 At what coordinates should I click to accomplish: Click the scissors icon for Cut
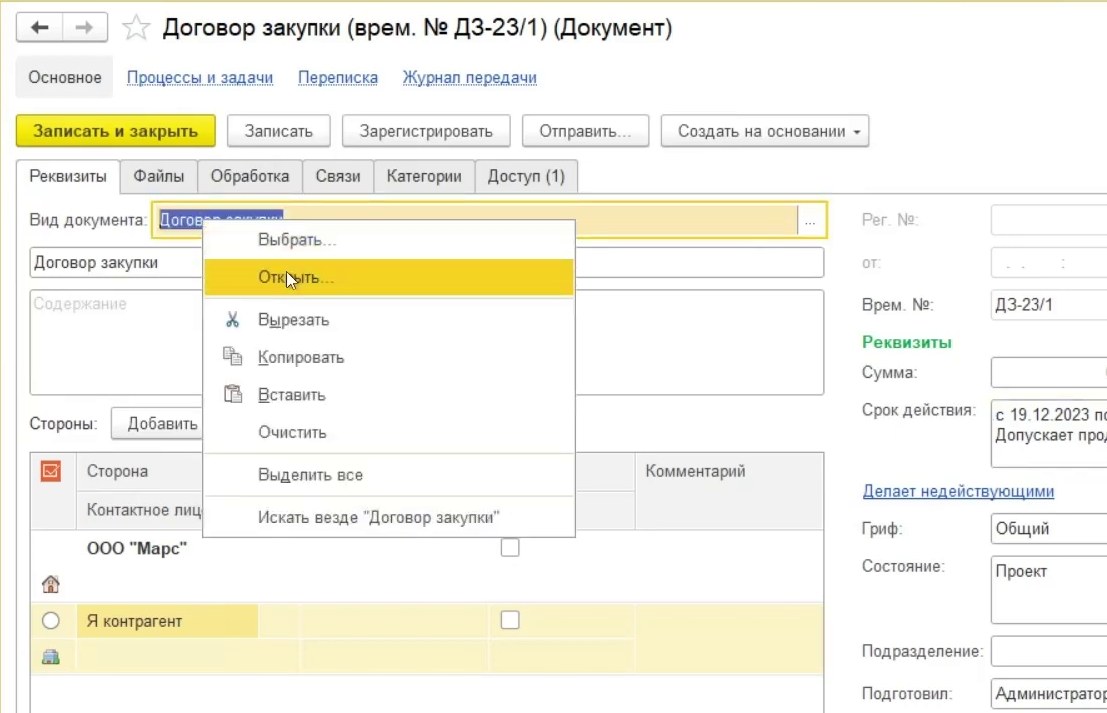point(232,320)
